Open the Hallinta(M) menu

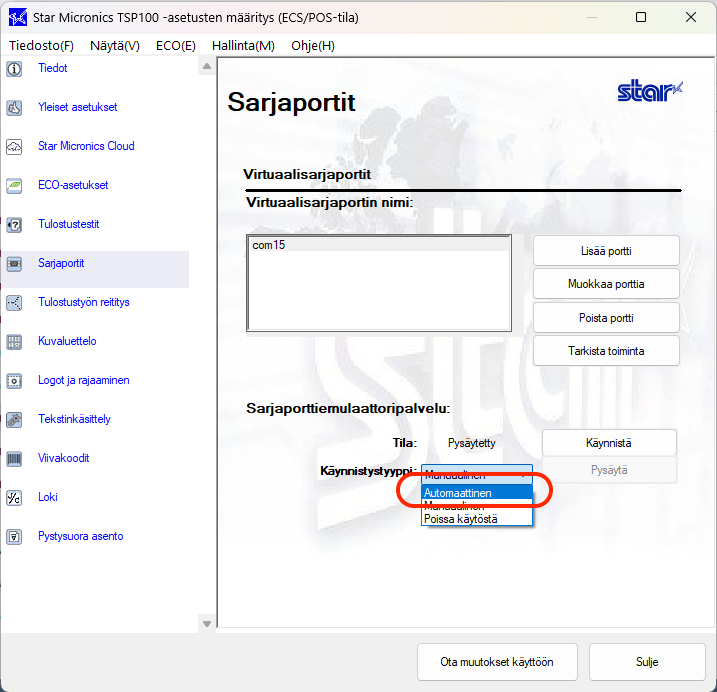(x=243, y=46)
